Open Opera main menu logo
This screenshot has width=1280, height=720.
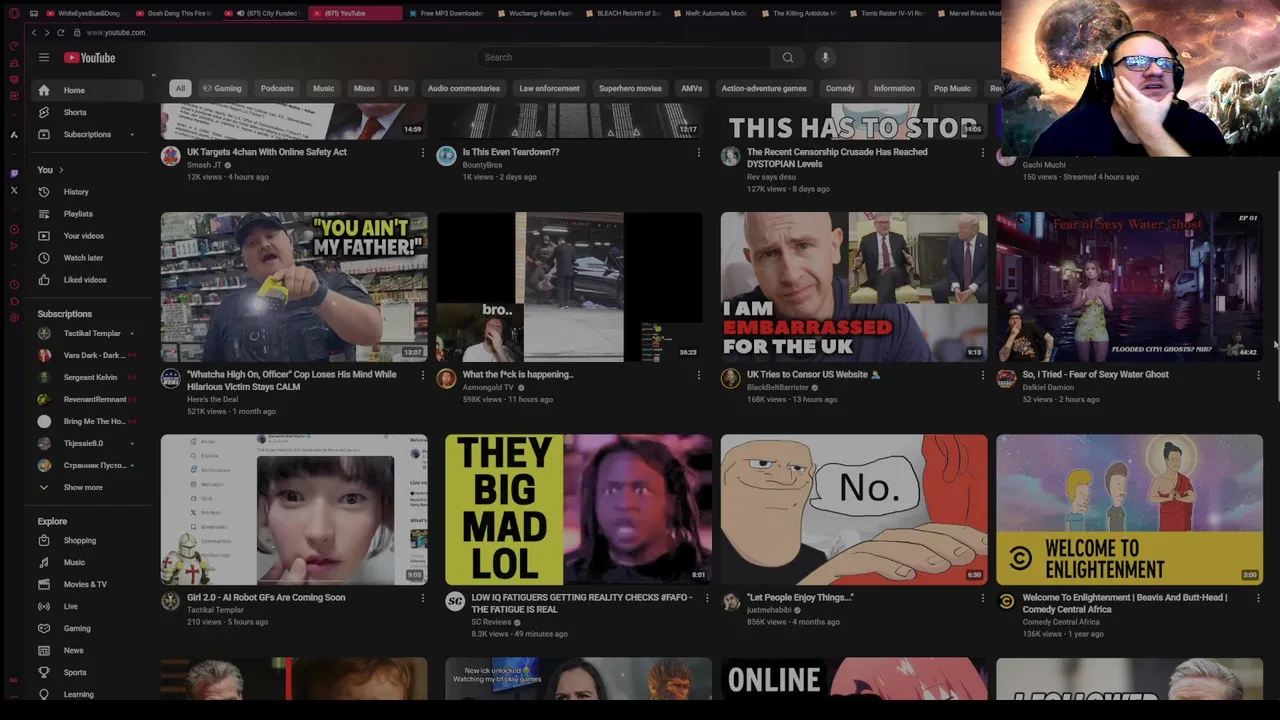pyautogui.click(x=14, y=13)
